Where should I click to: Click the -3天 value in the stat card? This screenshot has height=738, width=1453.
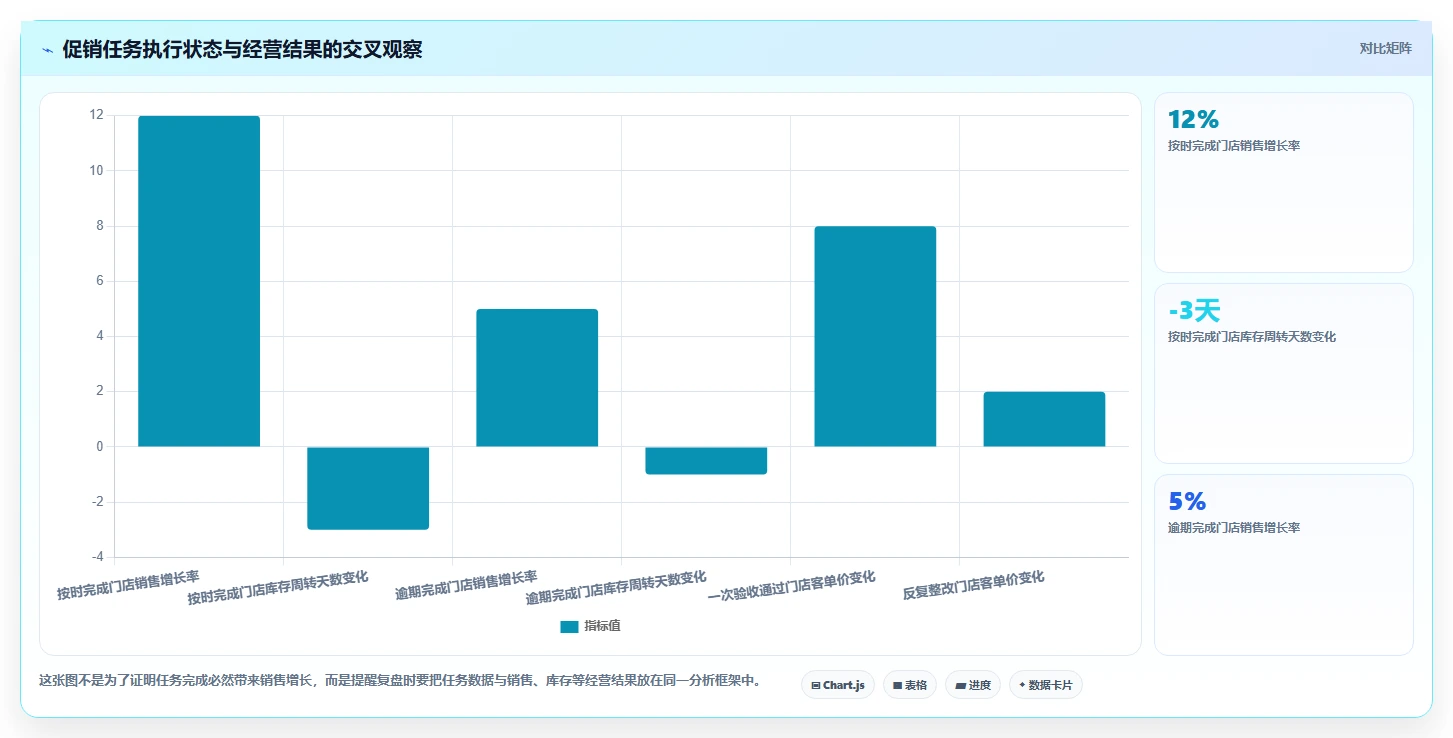click(1194, 311)
